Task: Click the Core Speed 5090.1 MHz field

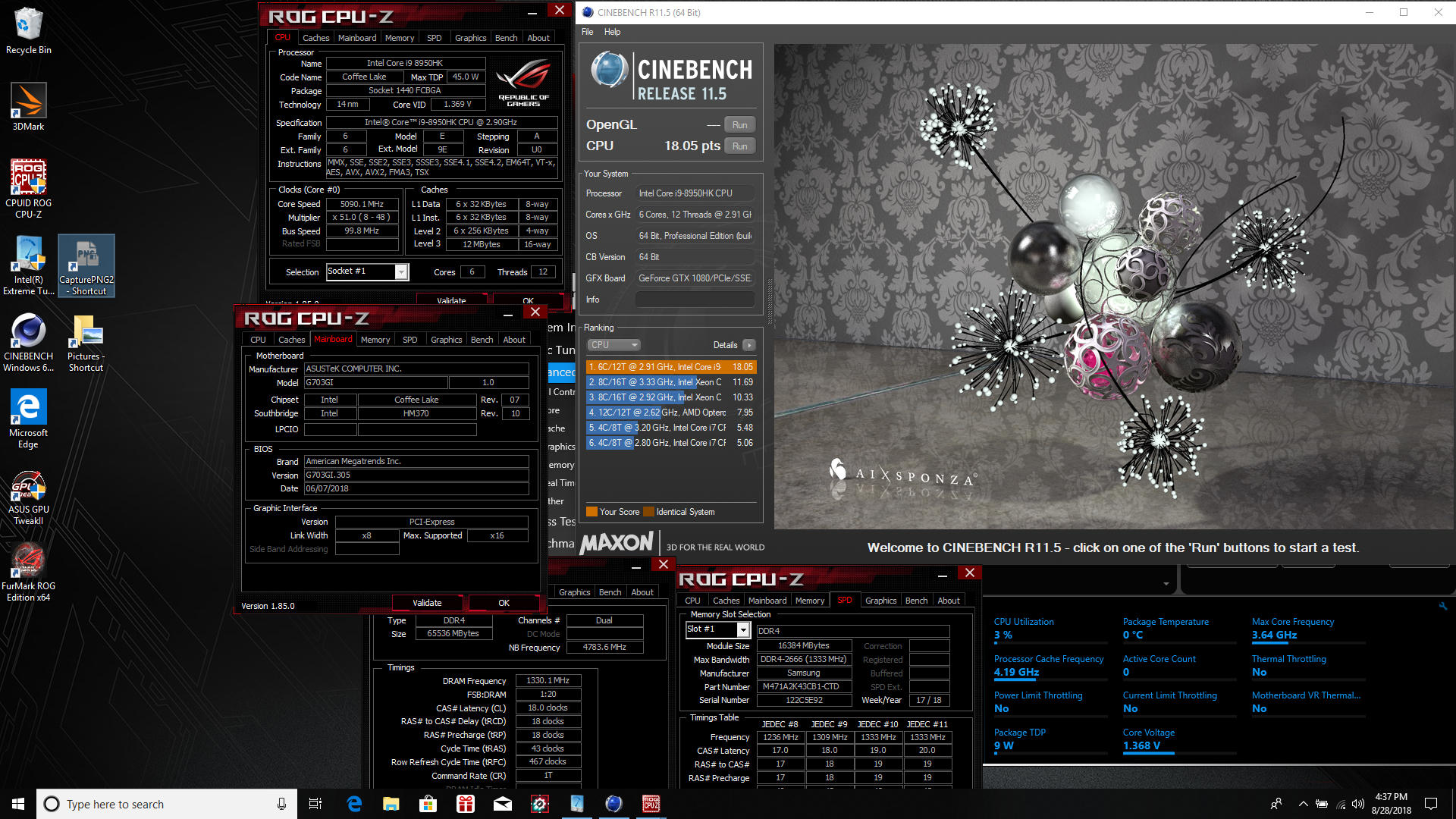Action: click(x=362, y=204)
